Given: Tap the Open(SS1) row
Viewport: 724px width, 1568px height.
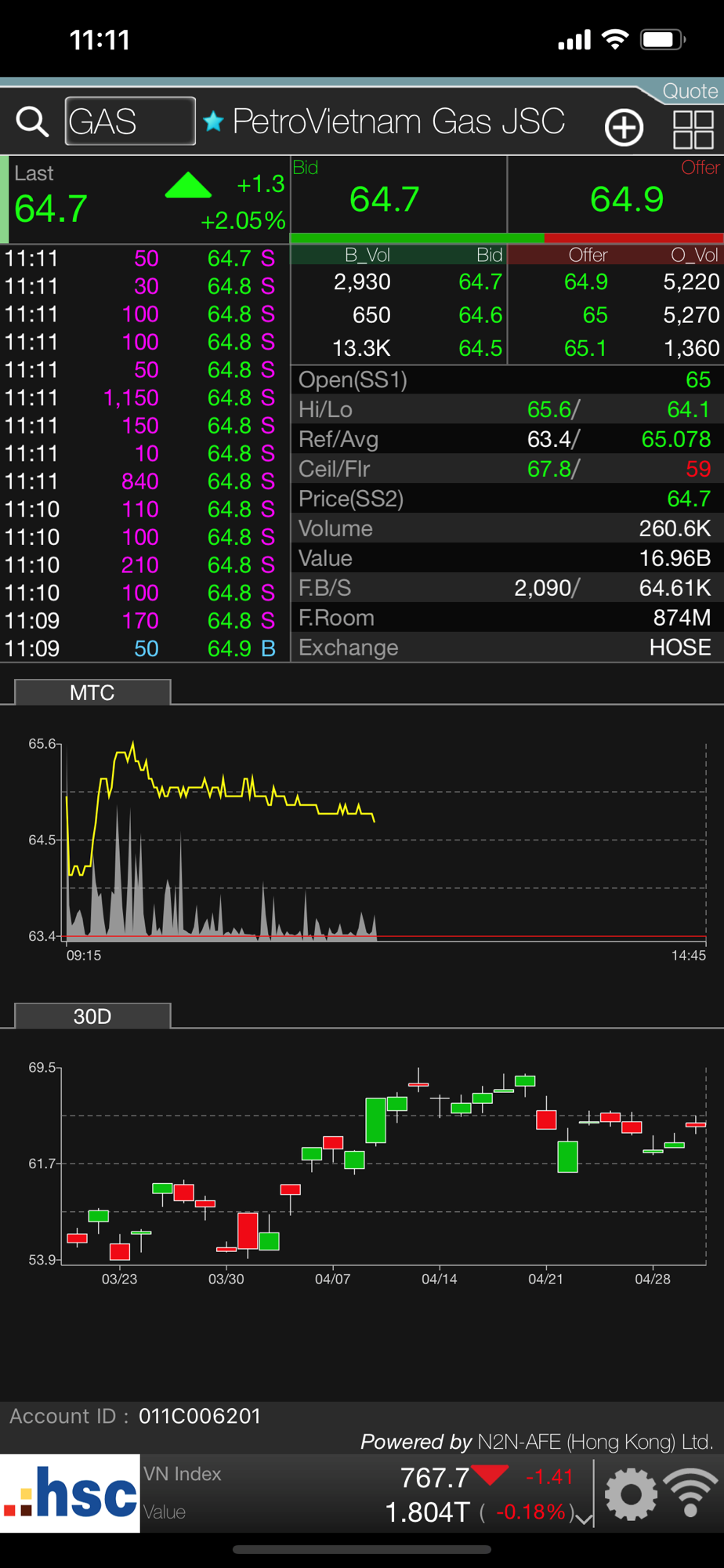Looking at the screenshot, I should (507, 379).
